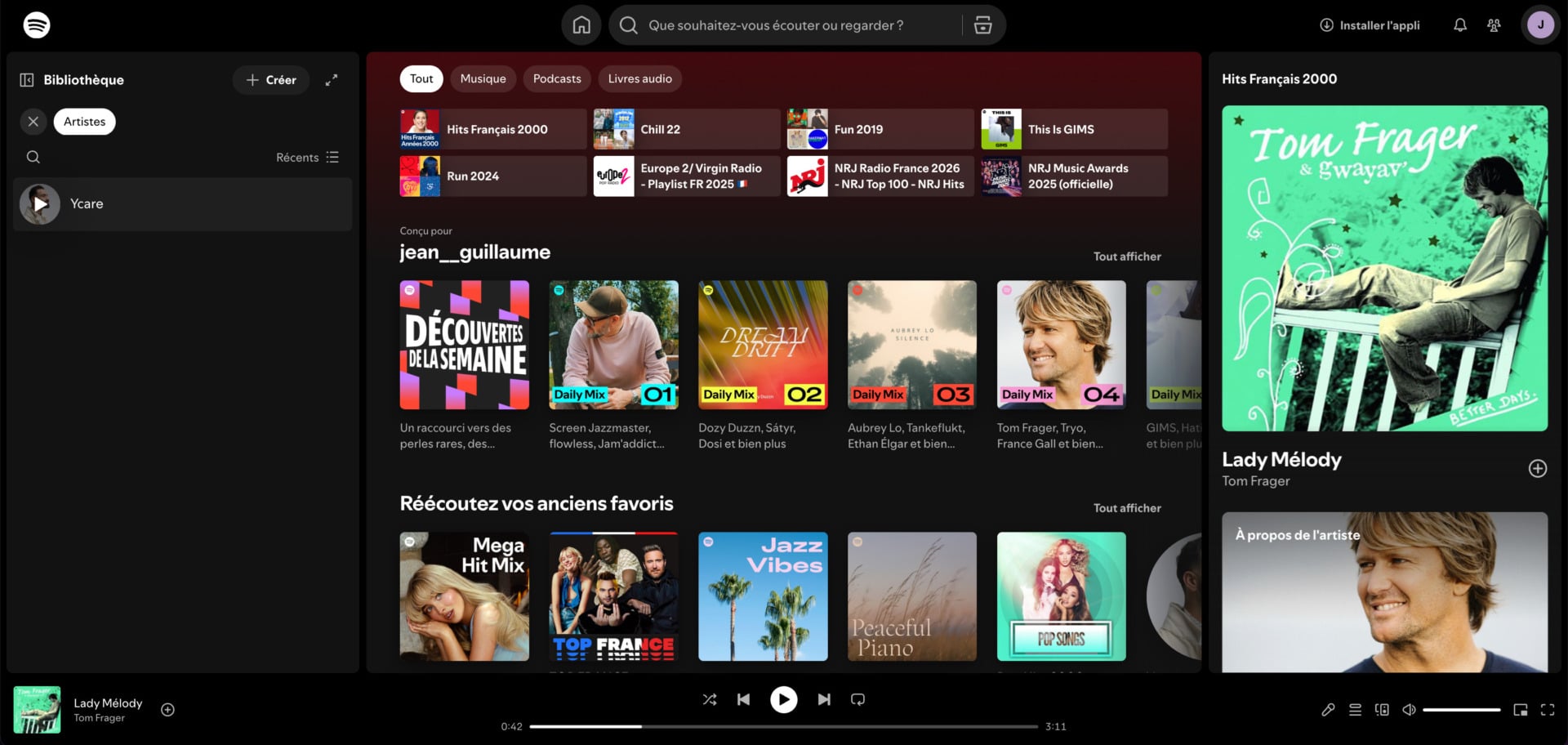
Task: Open Récents sort dropdown
Action: coord(307,157)
